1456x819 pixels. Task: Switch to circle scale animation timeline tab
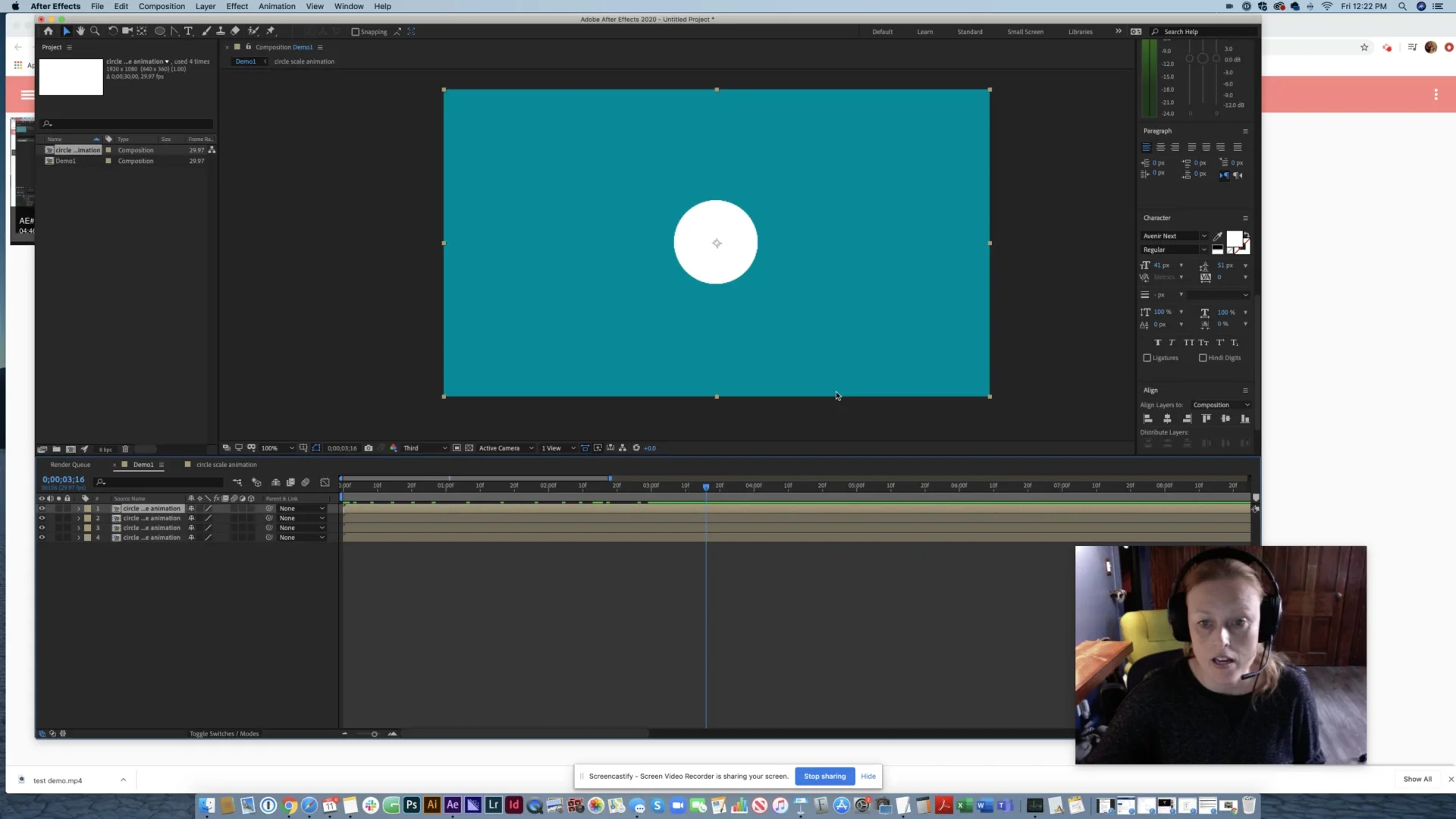tap(226, 465)
